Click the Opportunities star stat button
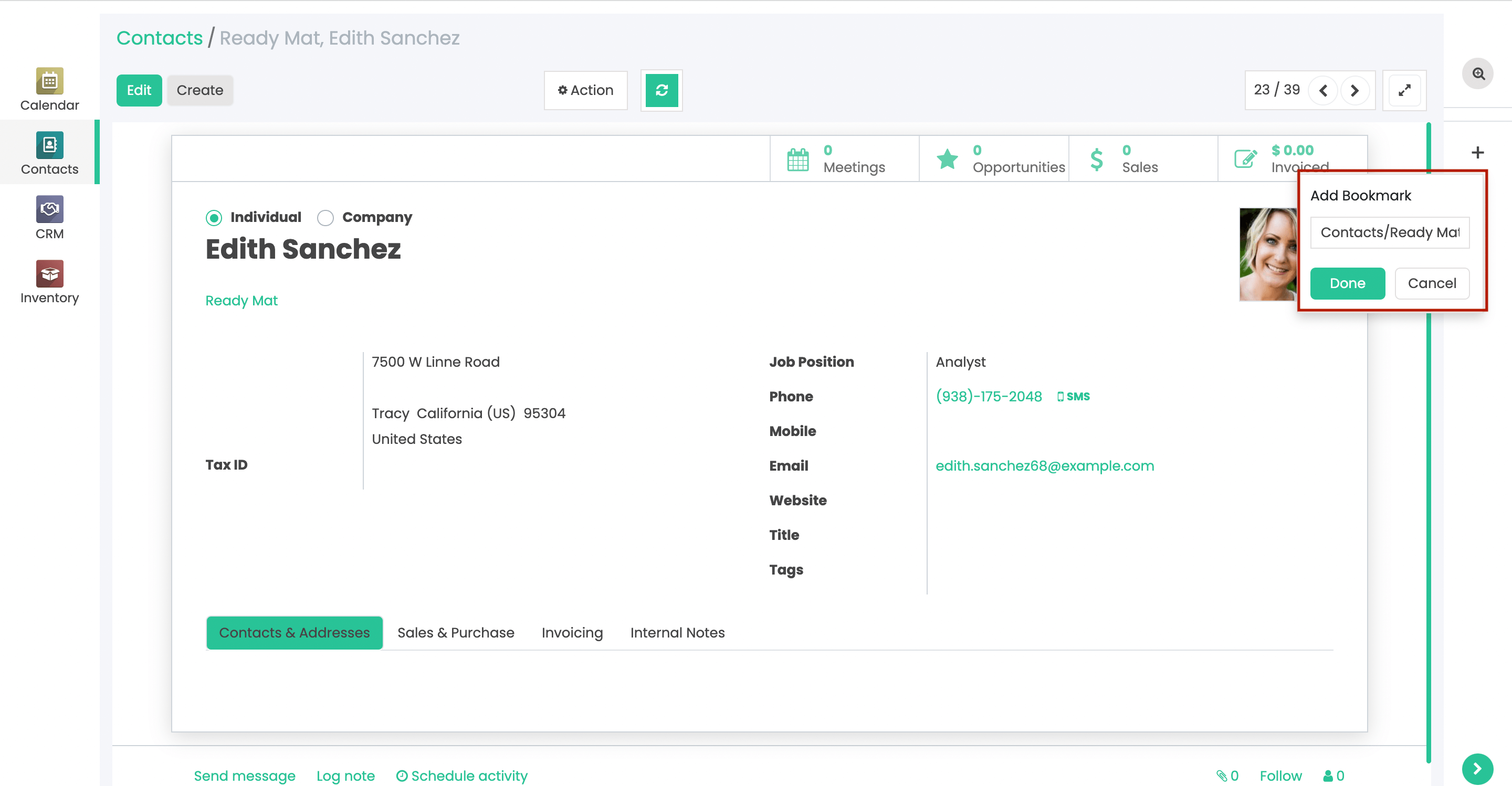The width and height of the screenshot is (1512, 786). 994,159
